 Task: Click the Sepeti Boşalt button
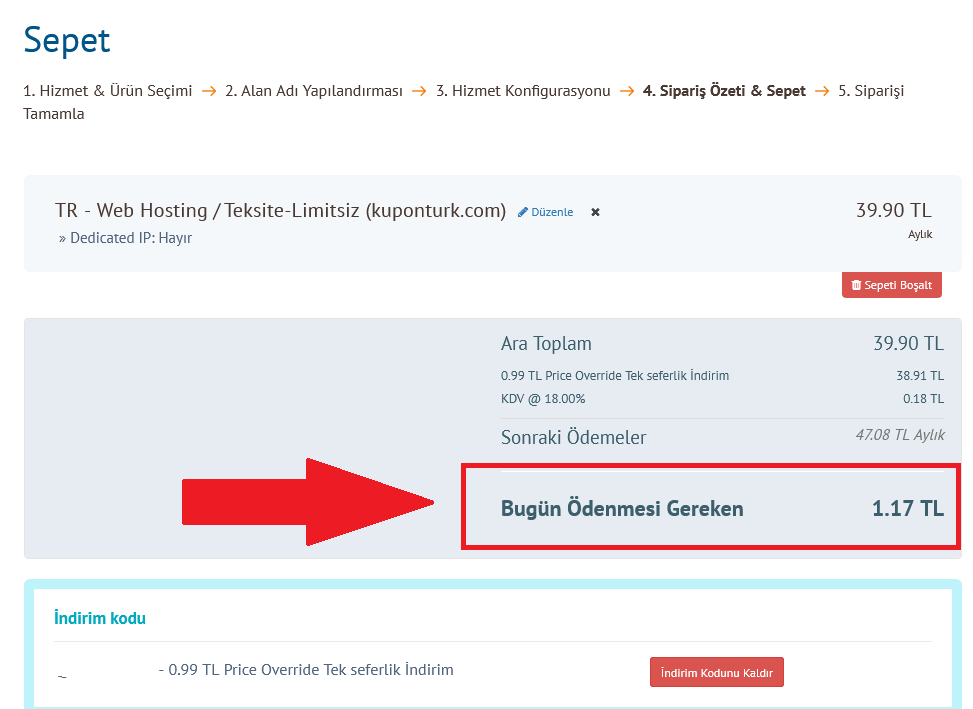click(892, 285)
